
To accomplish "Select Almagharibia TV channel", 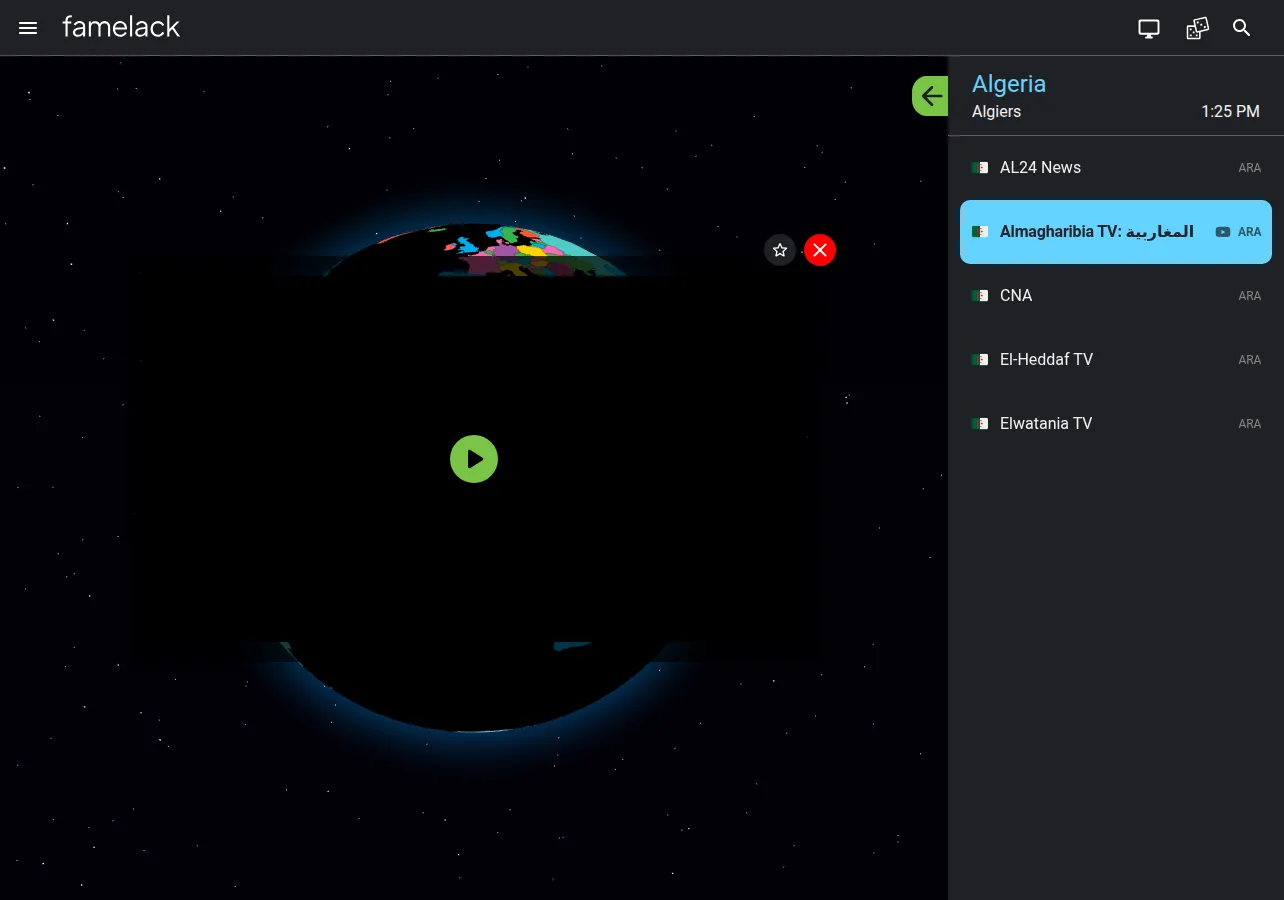I will (x=1116, y=232).
